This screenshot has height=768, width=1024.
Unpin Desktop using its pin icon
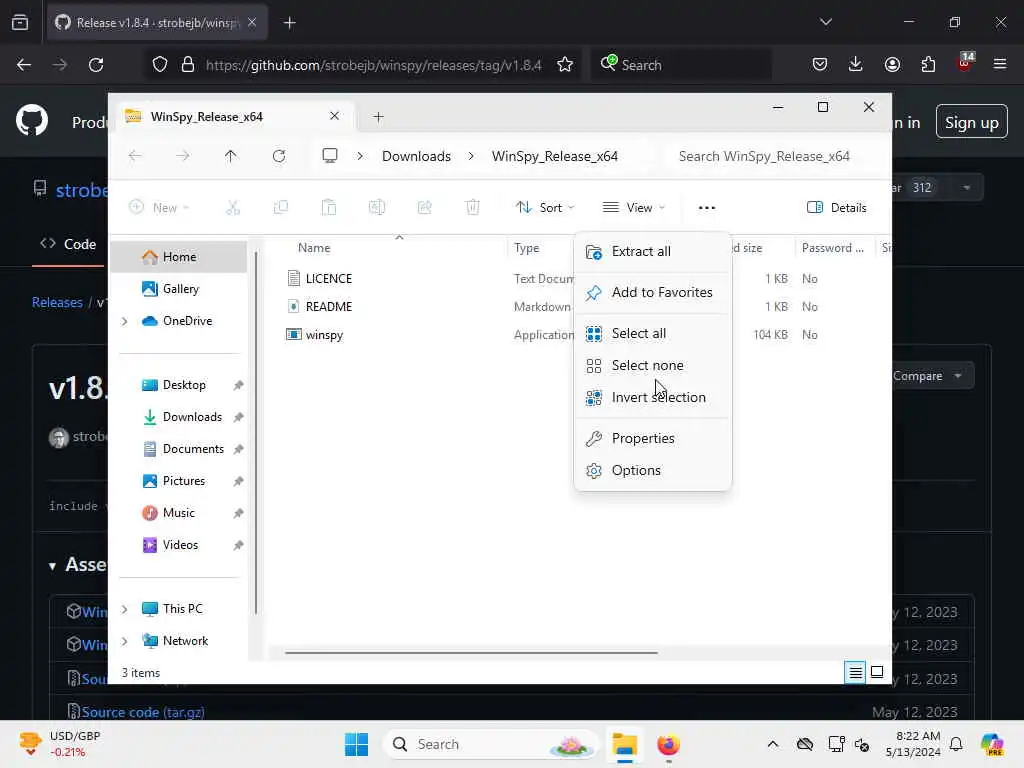click(238, 385)
